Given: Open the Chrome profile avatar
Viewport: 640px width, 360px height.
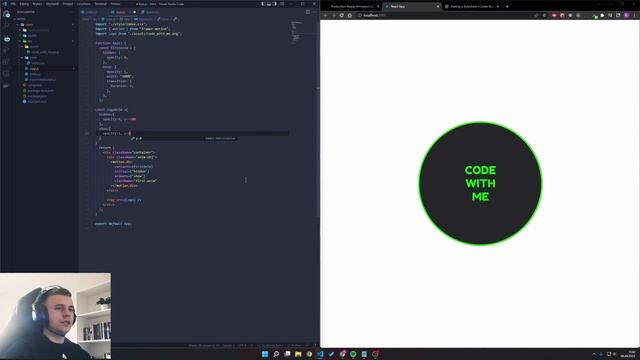Looking at the screenshot, I should (626, 16).
